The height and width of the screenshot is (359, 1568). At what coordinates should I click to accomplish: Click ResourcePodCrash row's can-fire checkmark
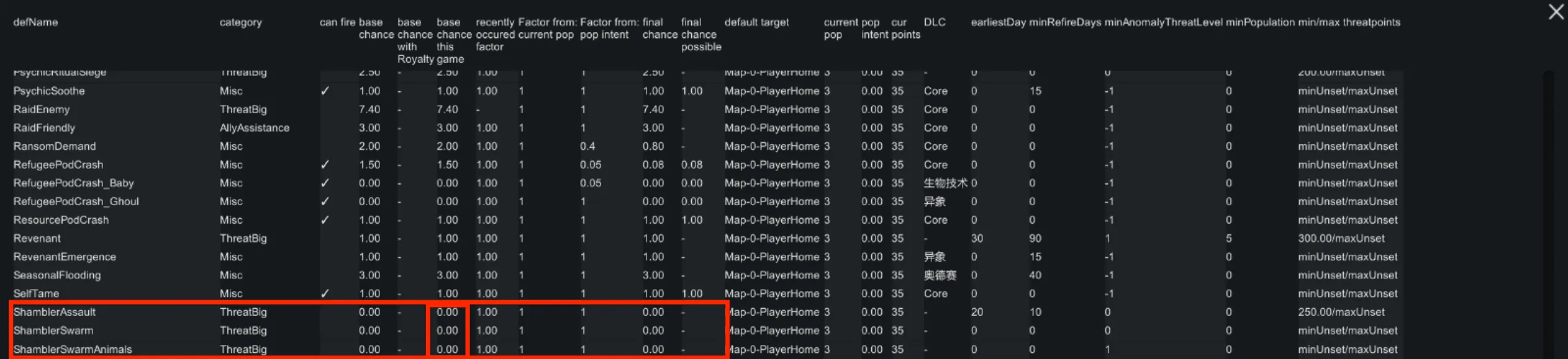tap(325, 219)
